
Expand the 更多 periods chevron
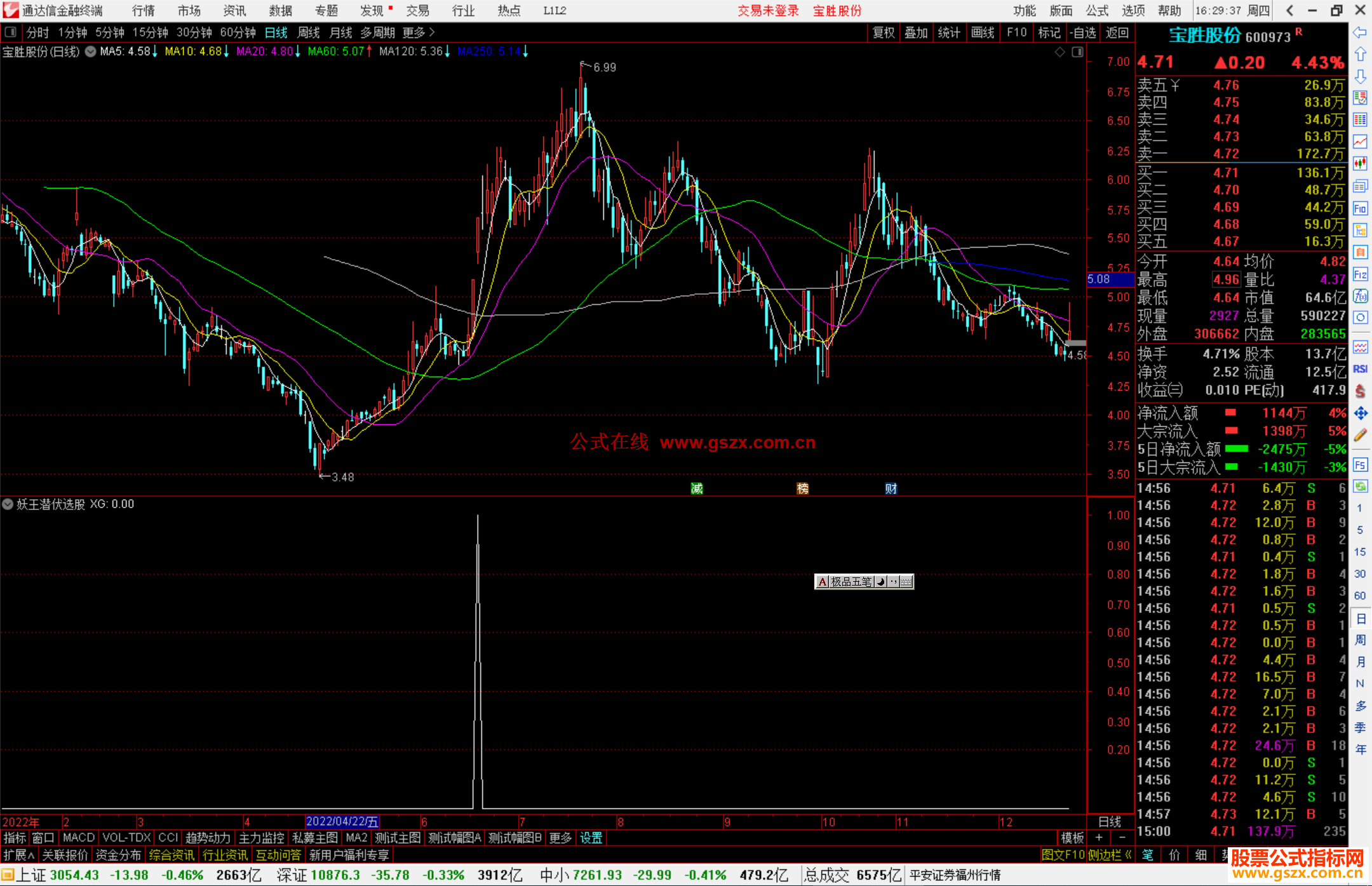pos(432,32)
